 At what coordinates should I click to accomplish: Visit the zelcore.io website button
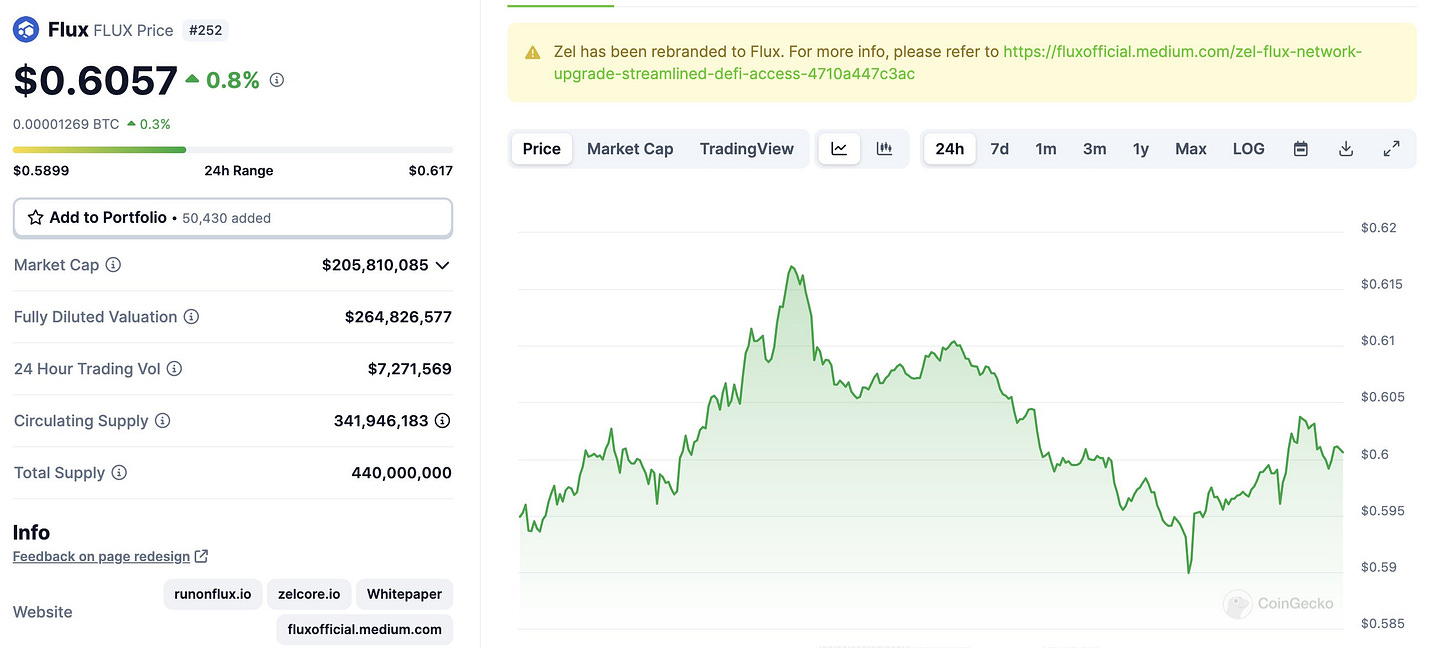(308, 594)
